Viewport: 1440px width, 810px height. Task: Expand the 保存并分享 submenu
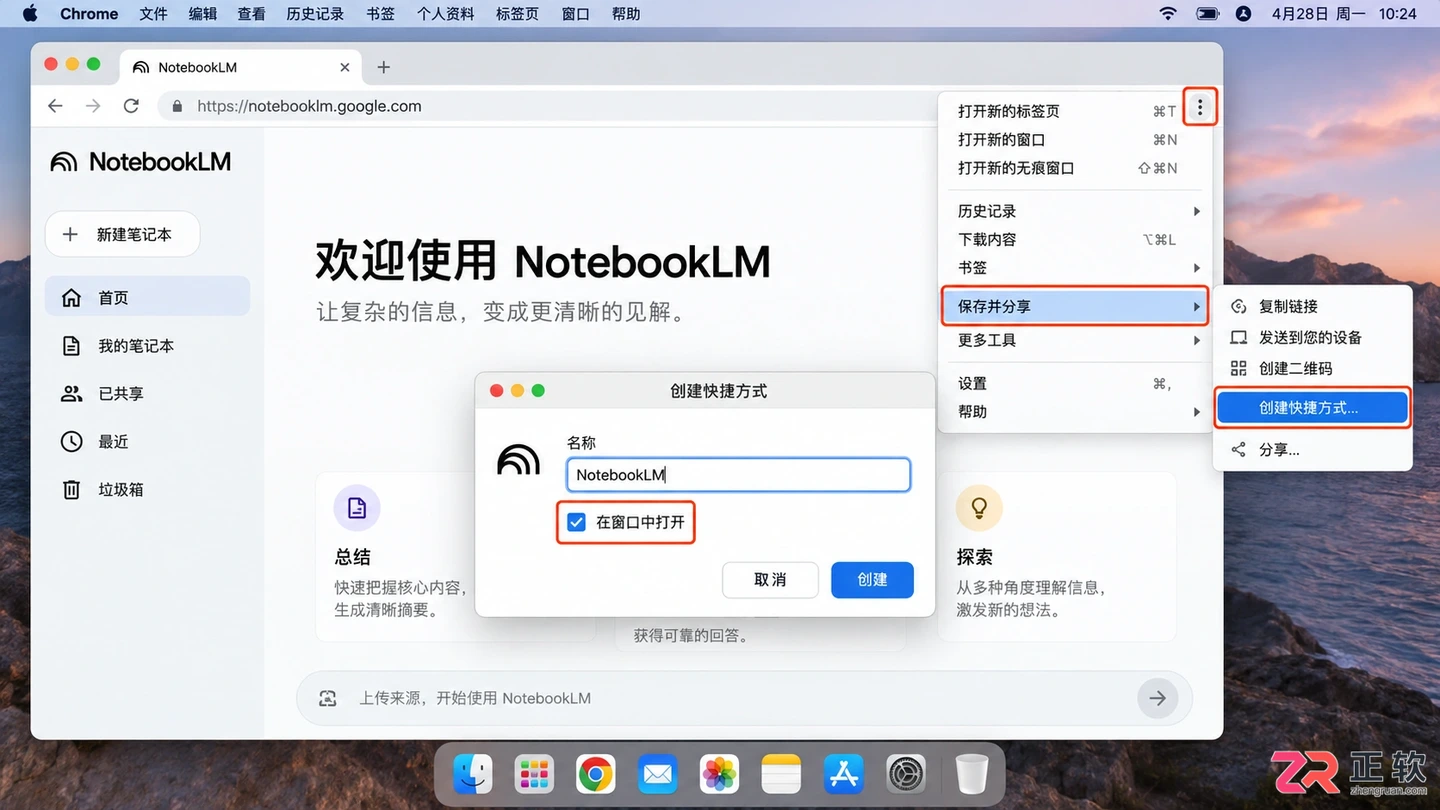1073,306
